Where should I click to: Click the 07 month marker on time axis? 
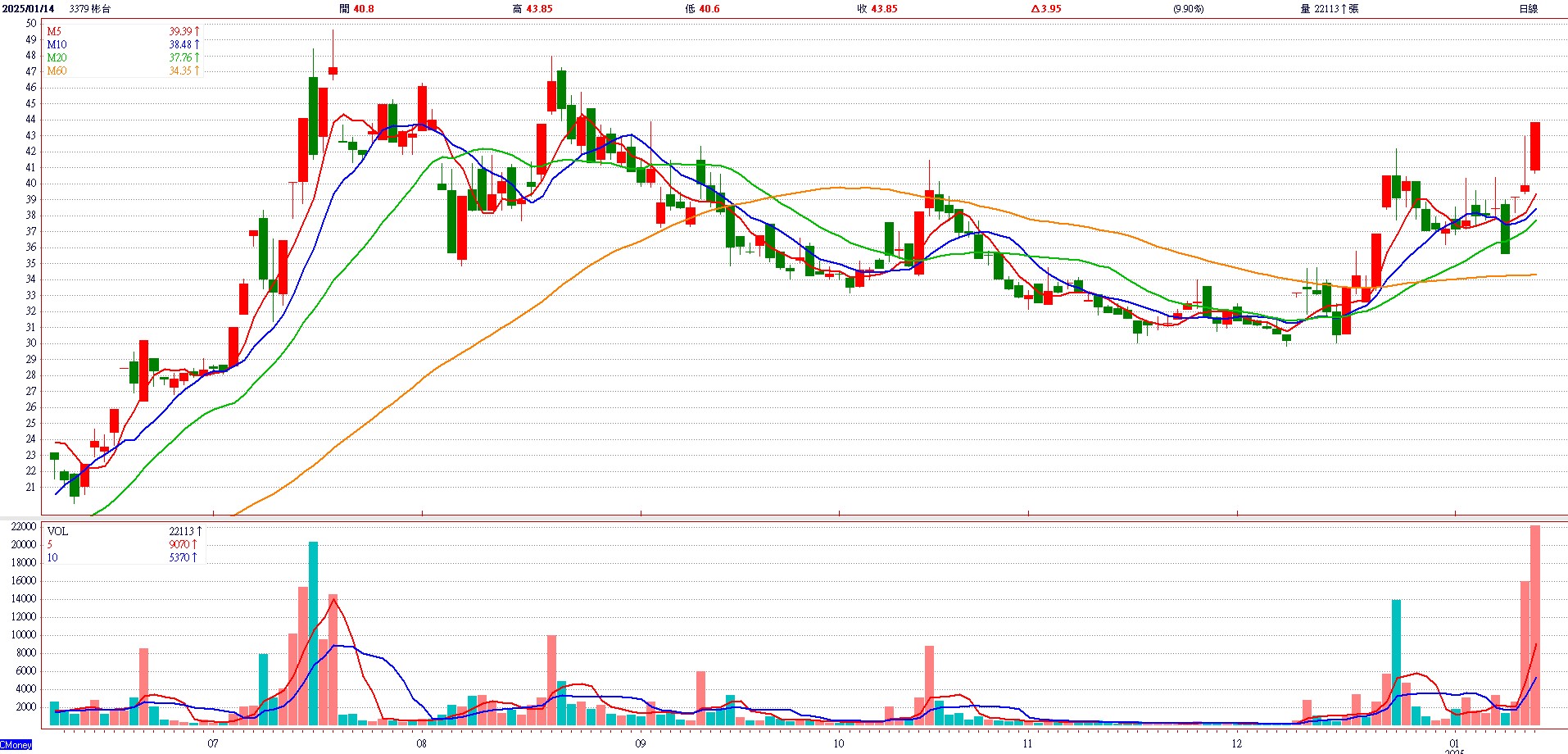[213, 743]
